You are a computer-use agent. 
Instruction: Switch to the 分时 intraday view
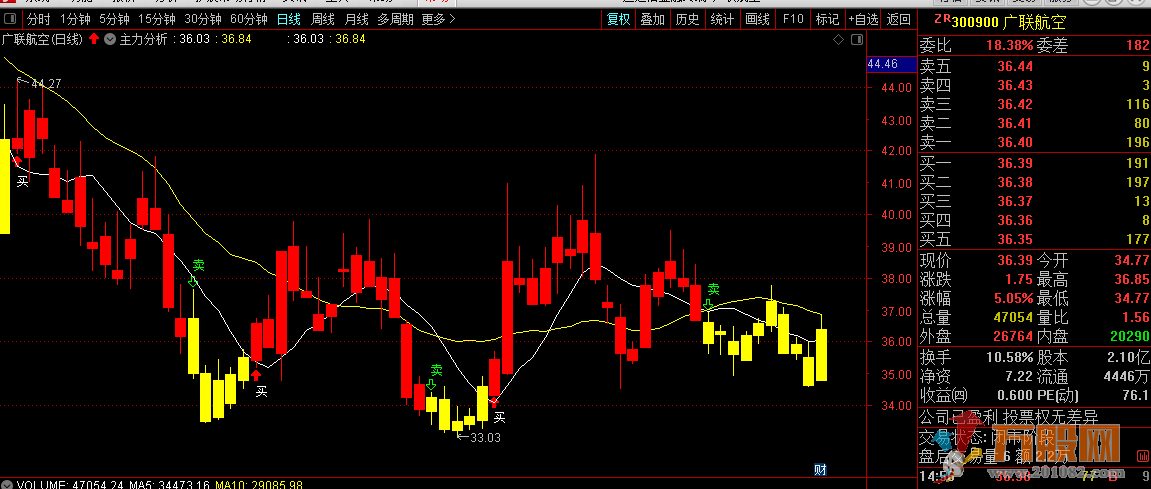pos(38,19)
